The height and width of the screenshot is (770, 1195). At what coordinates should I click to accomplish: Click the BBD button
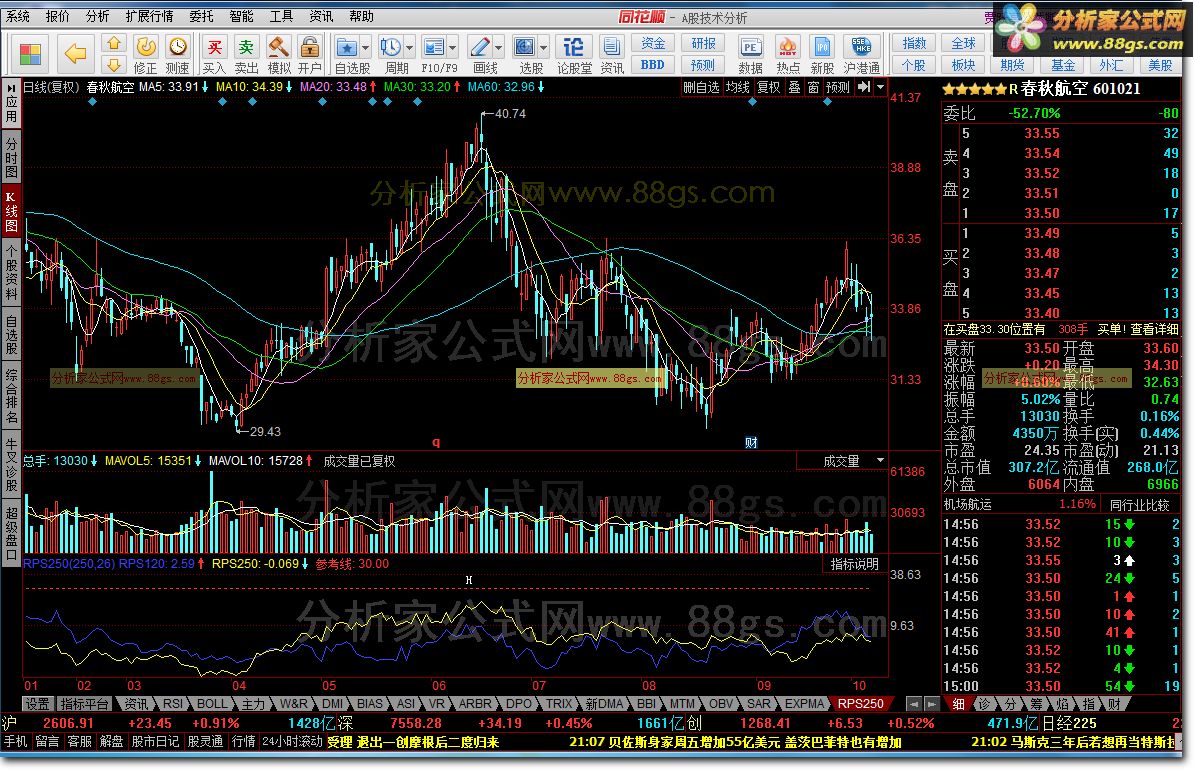tap(653, 66)
